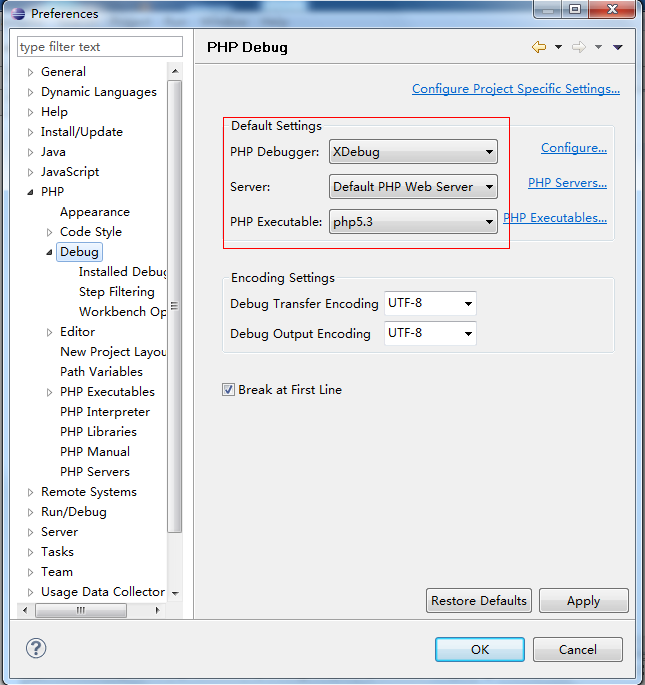Select the Debug tree item label
This screenshot has width=645, height=685.
click(79, 252)
